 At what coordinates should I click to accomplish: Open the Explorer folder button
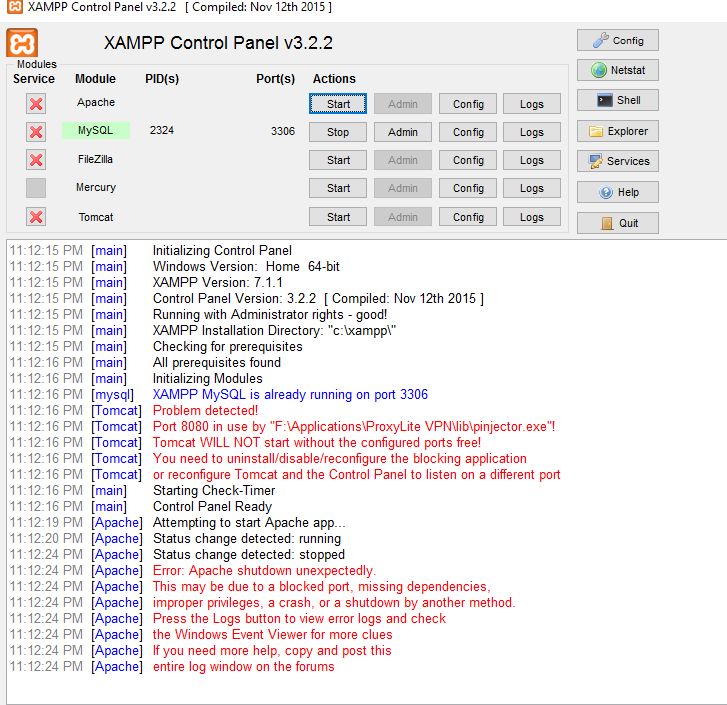(x=618, y=131)
